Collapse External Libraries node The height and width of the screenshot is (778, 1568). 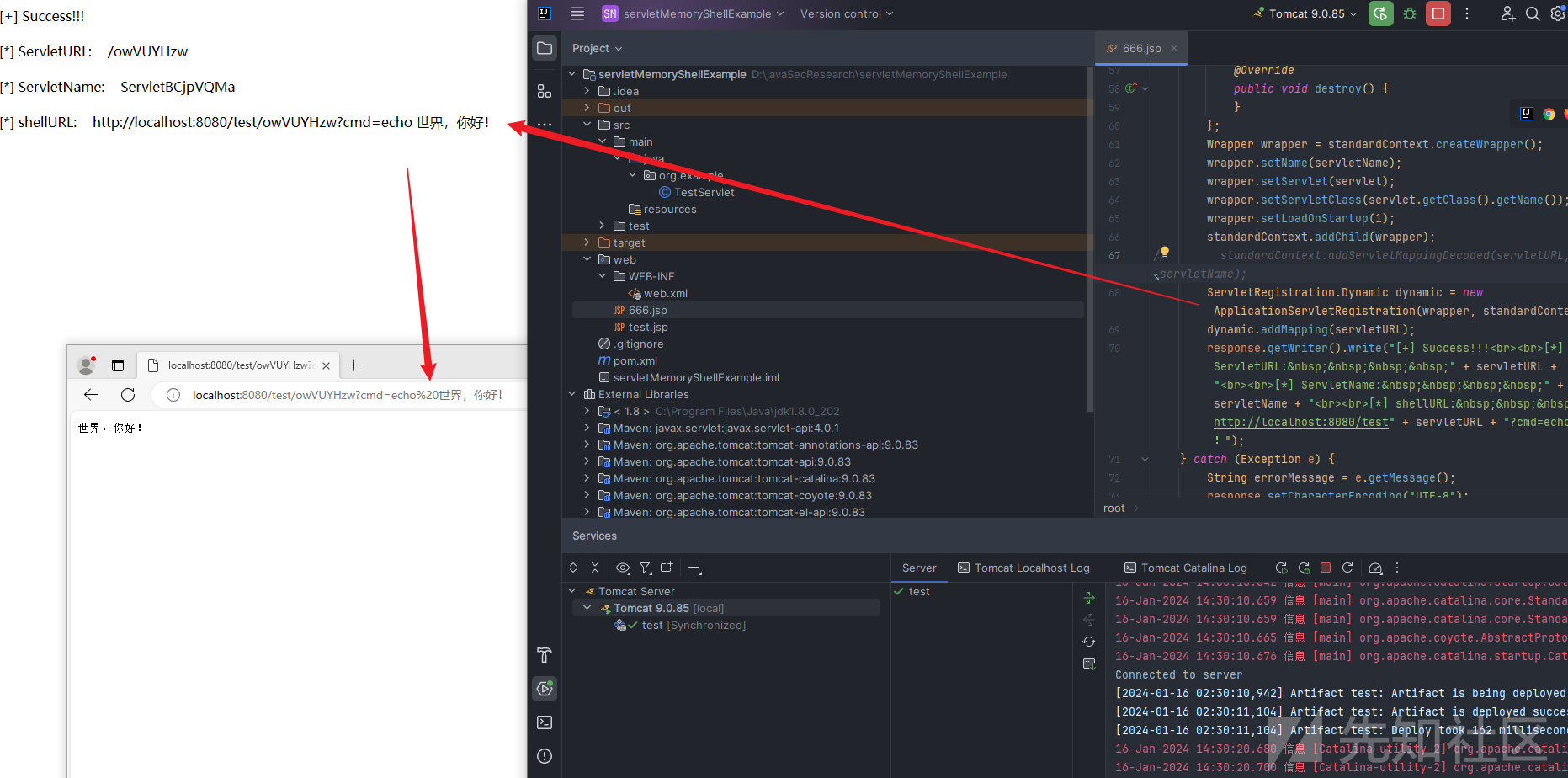(572, 394)
